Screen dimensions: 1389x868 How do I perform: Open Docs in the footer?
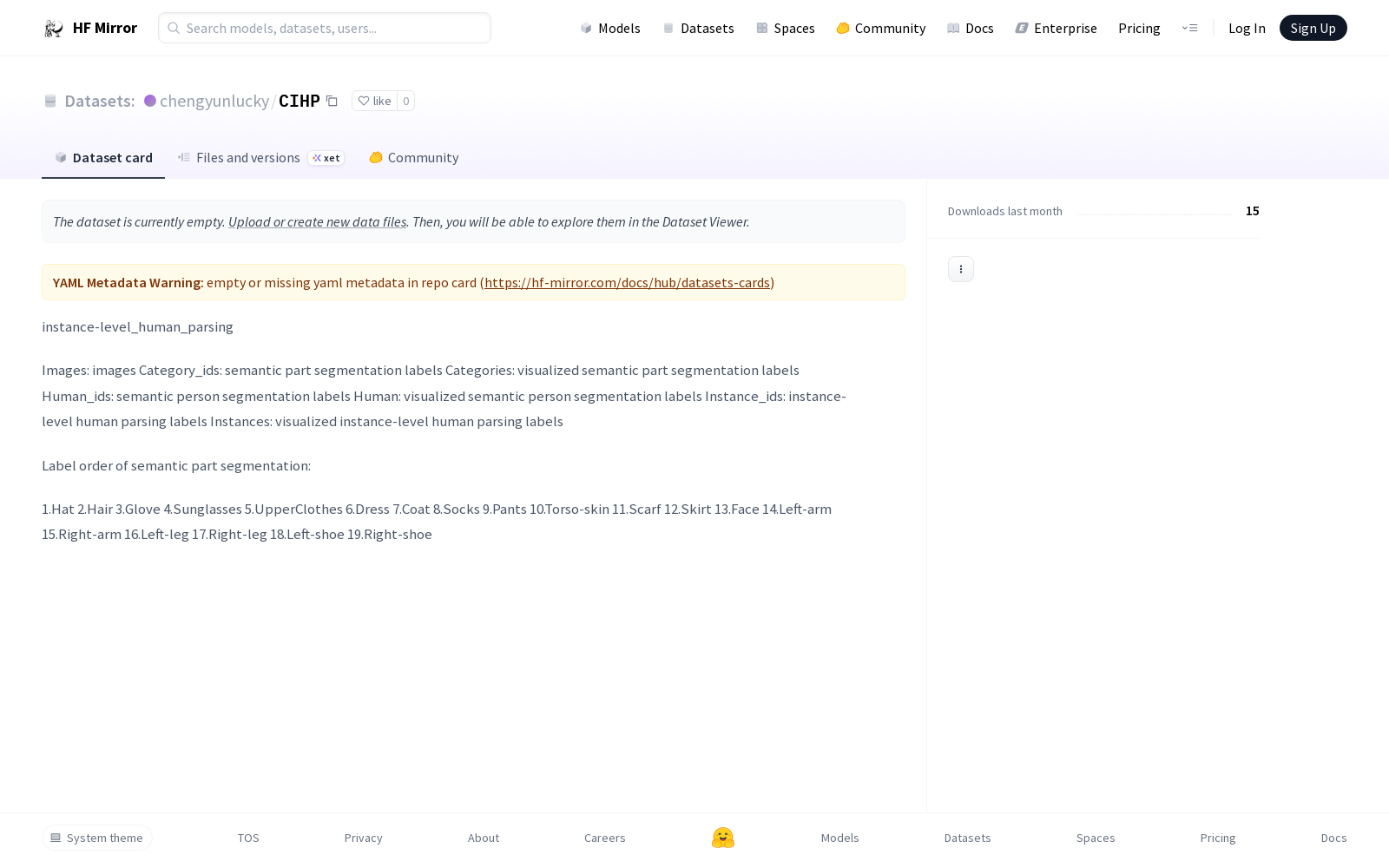tap(1333, 838)
